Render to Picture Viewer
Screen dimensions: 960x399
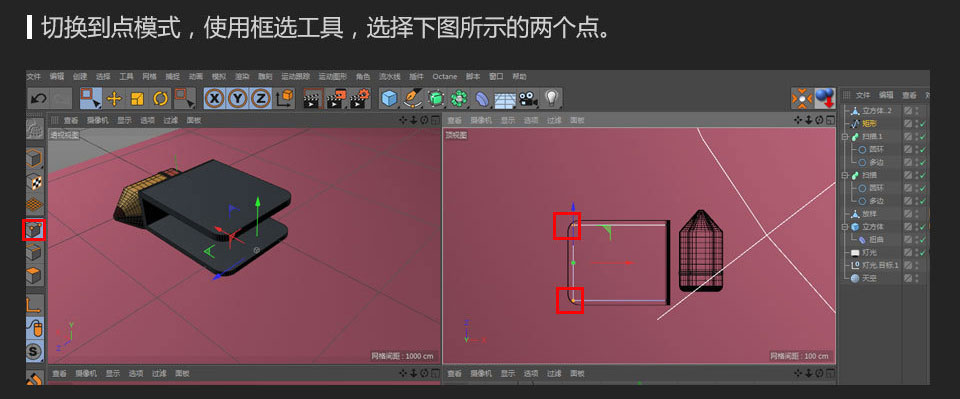[336, 98]
